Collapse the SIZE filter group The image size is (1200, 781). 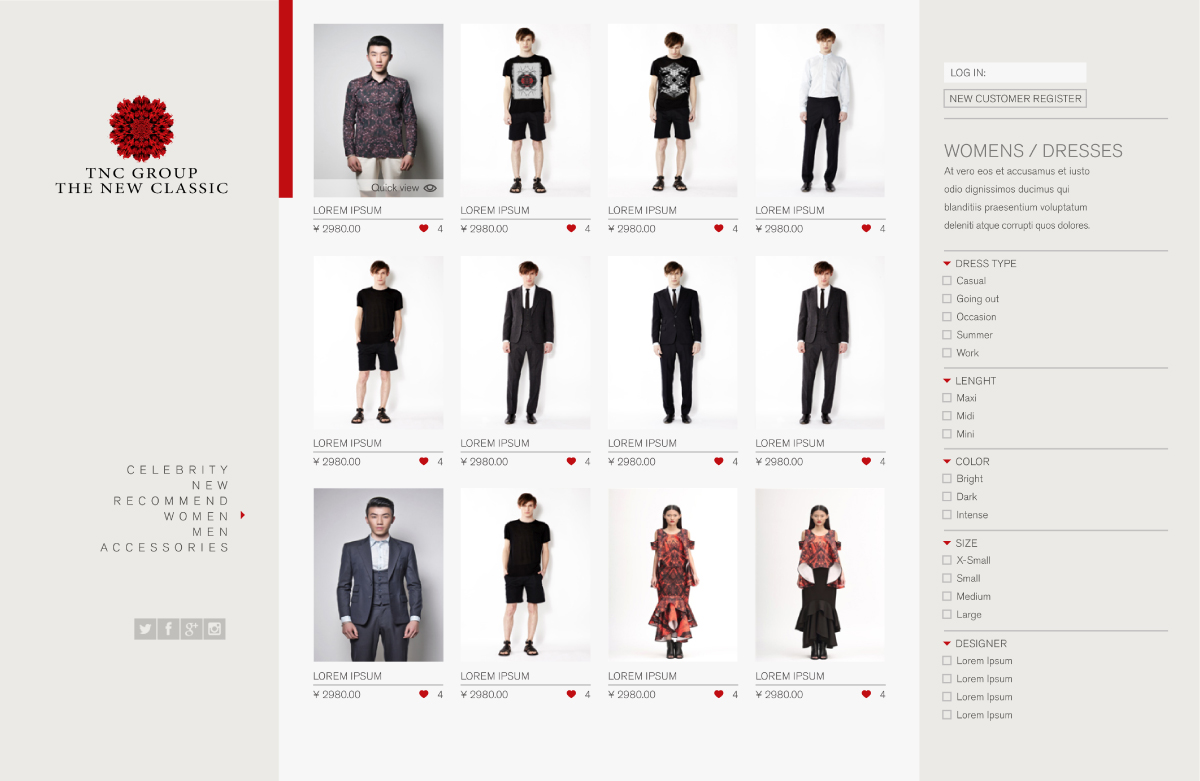click(947, 543)
